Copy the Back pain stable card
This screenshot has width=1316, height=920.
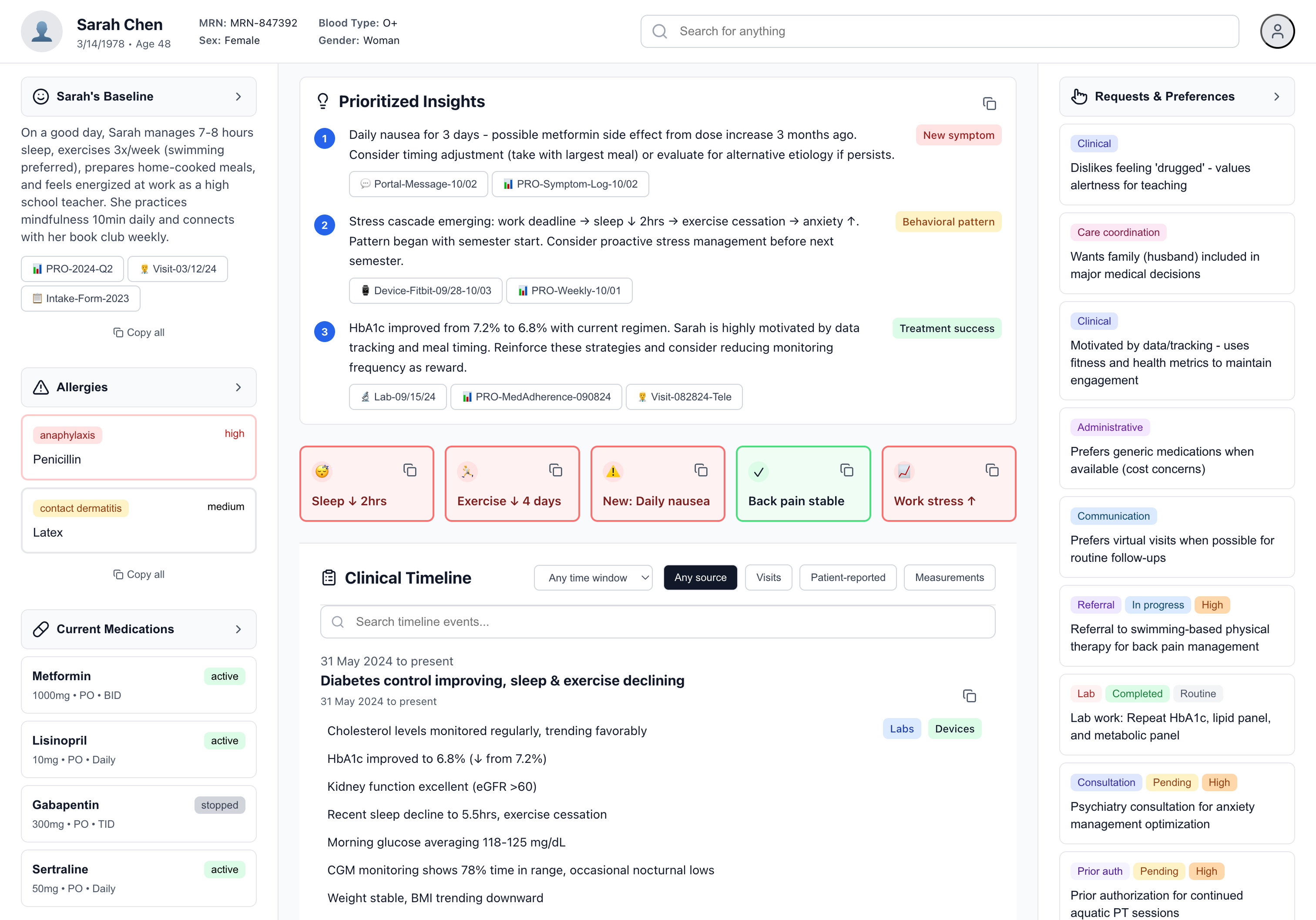(x=846, y=470)
